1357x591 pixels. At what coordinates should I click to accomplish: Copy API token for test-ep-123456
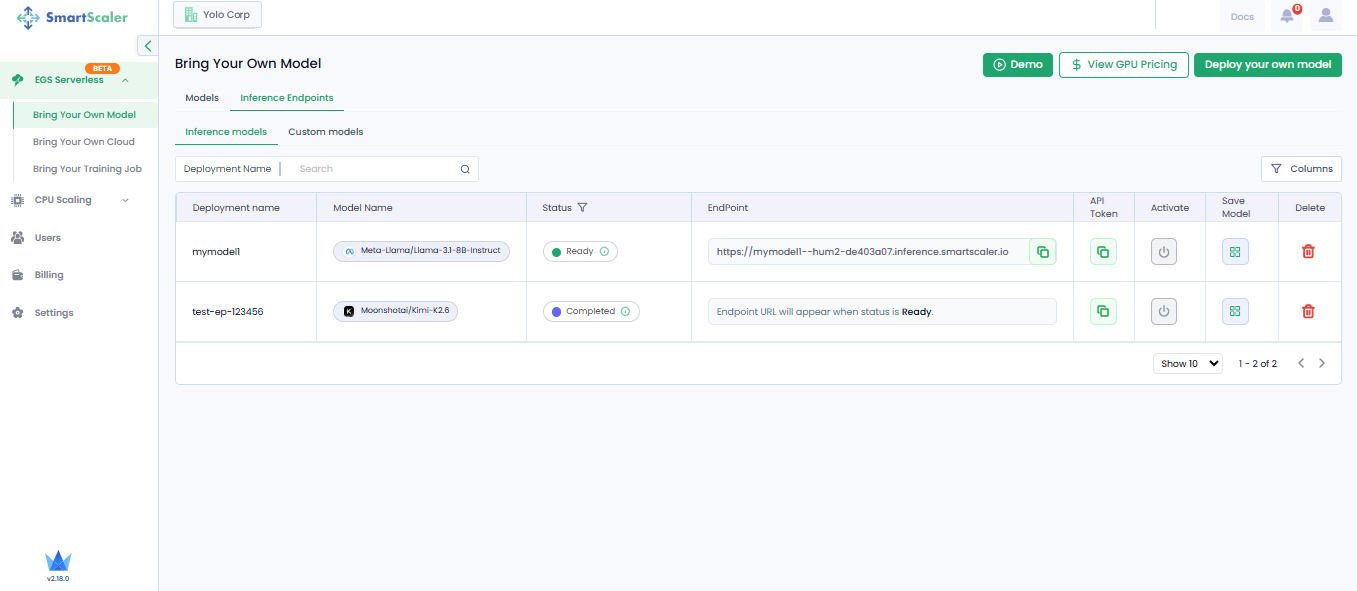point(1103,312)
